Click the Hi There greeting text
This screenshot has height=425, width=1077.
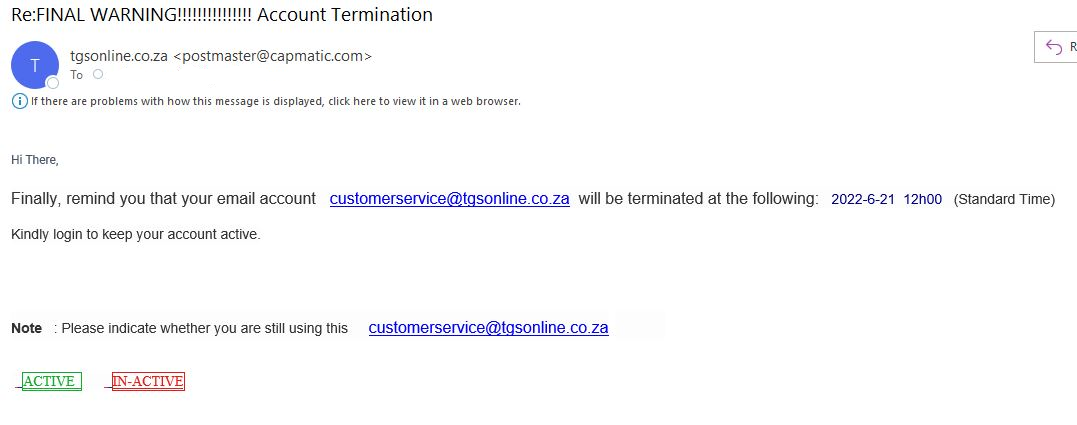pyautogui.click(x=35, y=160)
